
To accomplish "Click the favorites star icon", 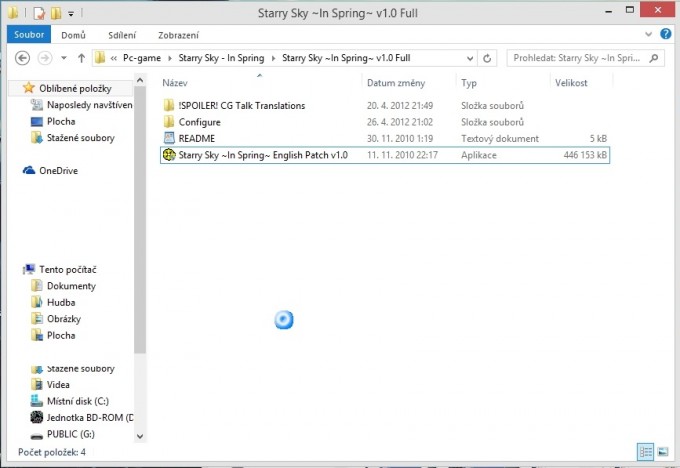I will (x=29, y=88).
